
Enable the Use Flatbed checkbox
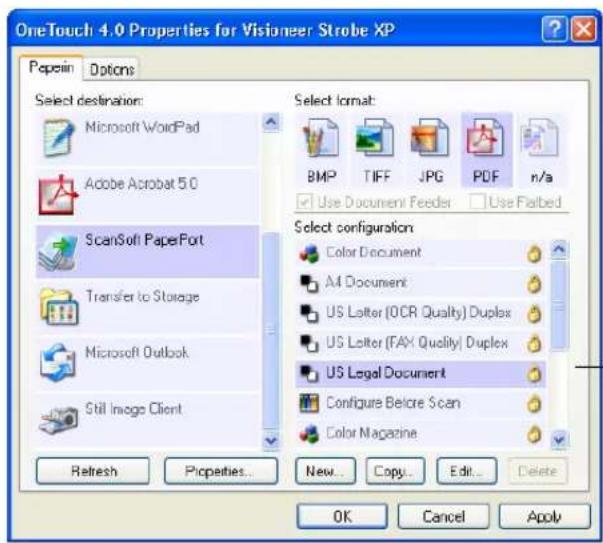[477, 202]
